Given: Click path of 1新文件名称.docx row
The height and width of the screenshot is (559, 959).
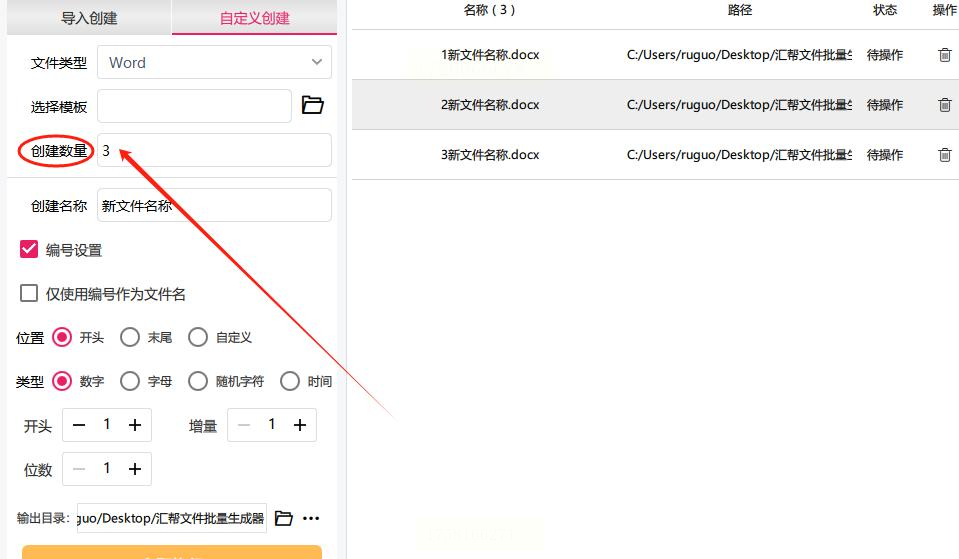Looking at the screenshot, I should tap(739, 55).
